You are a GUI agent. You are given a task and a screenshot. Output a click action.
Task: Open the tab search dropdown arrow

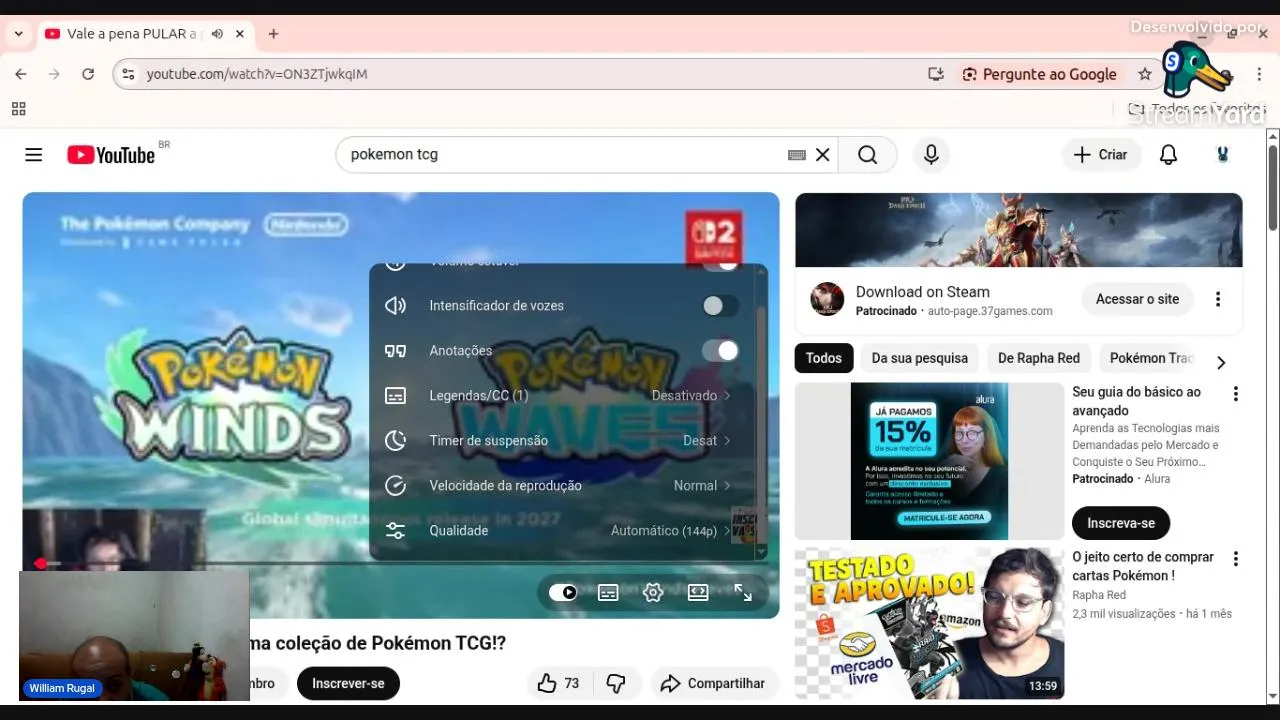tap(18, 34)
